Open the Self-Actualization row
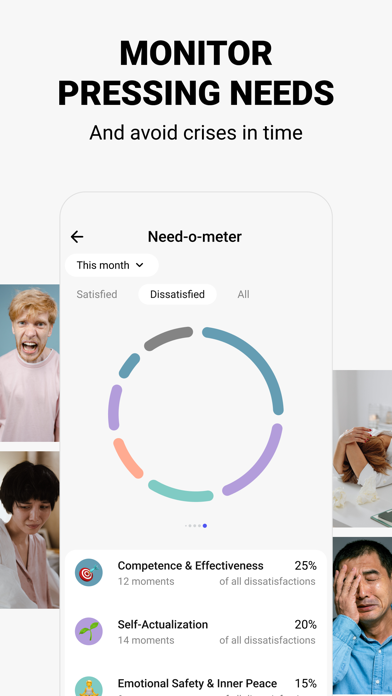Image resolution: width=392 pixels, height=696 pixels. point(196,632)
